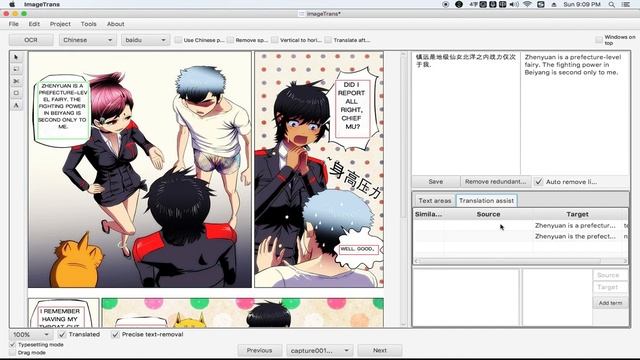Select the rectangle shape tool
This screenshot has width=640, height=360.
[16, 93]
